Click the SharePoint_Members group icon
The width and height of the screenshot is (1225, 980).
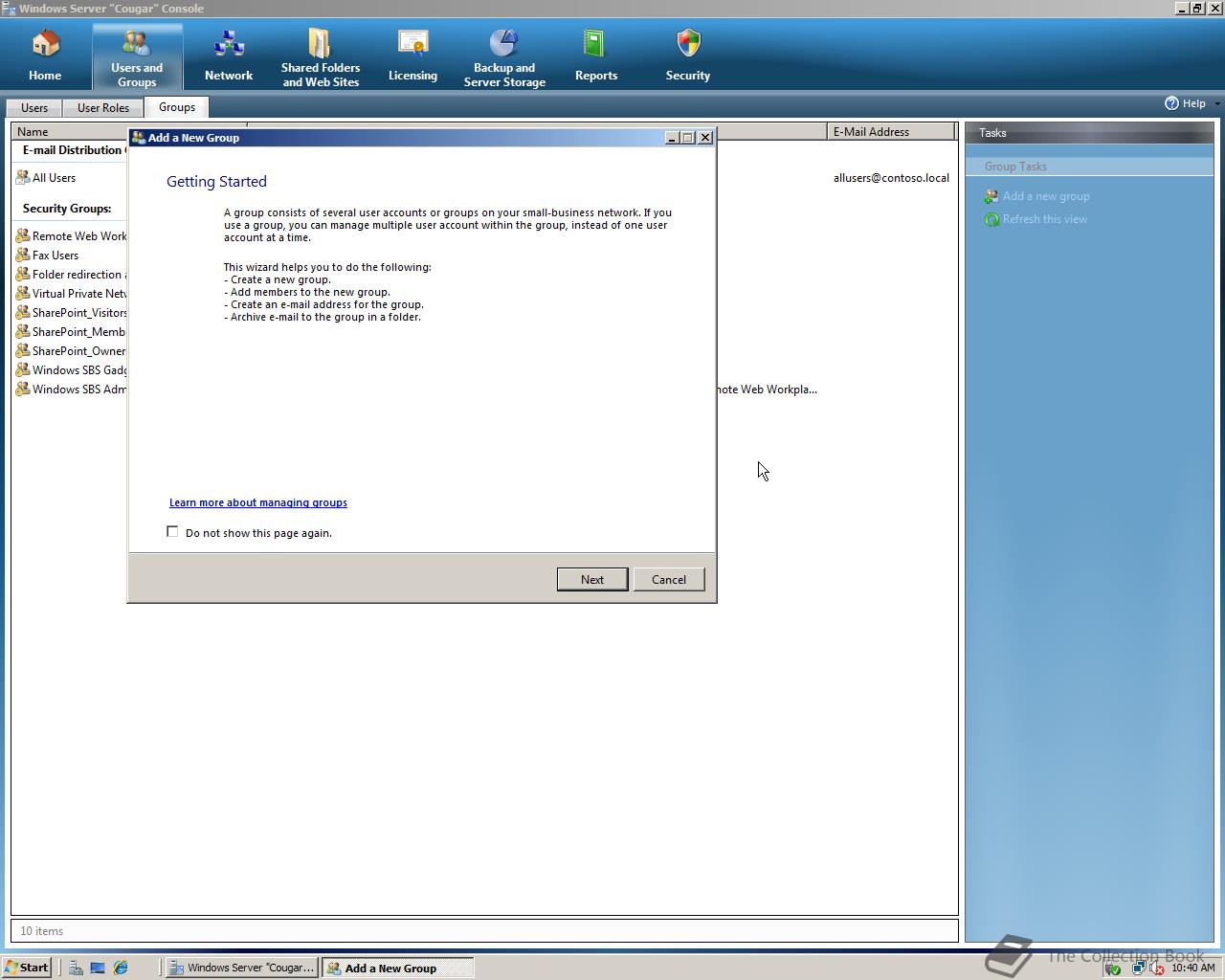[23, 332]
